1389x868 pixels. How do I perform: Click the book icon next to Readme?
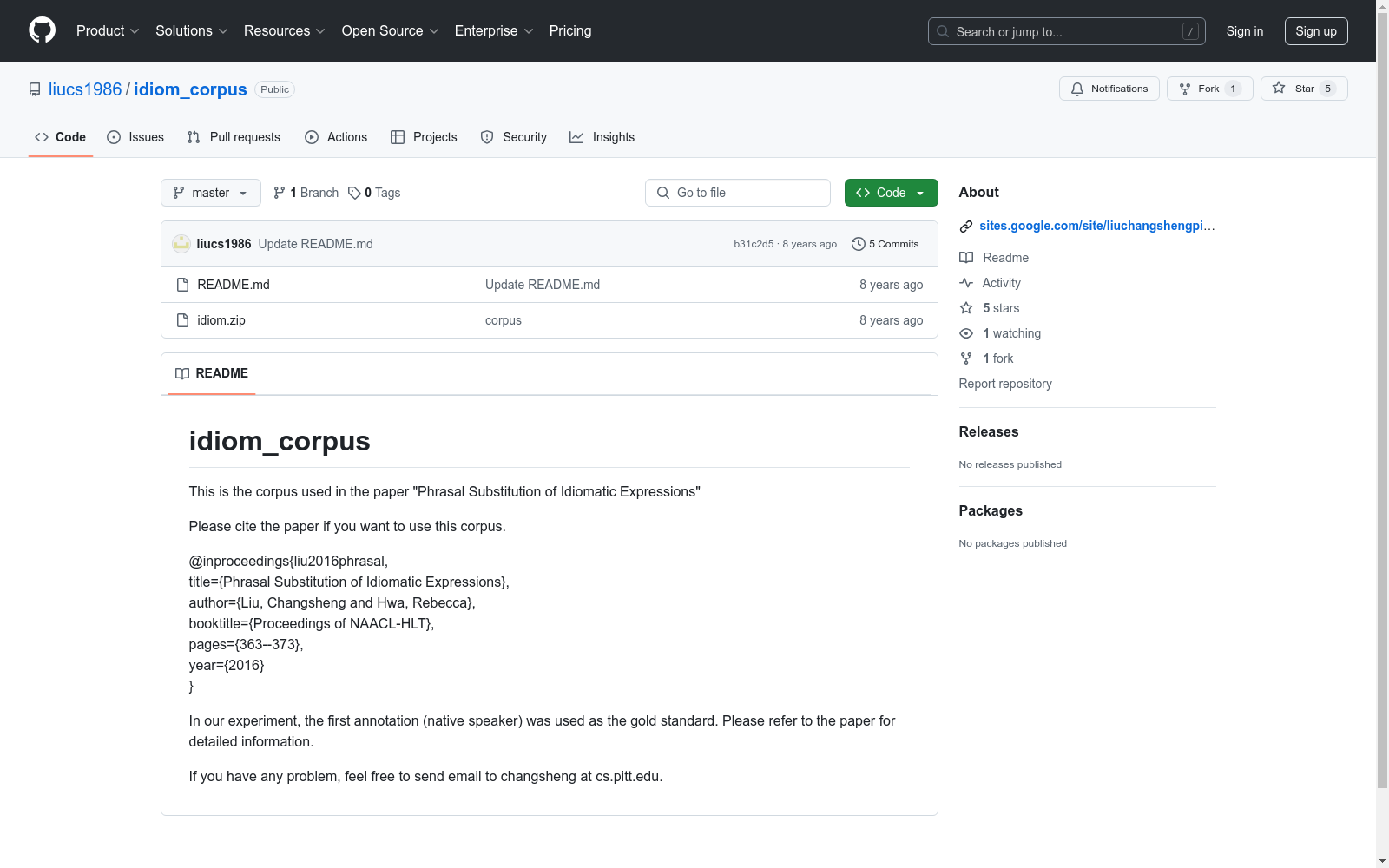click(966, 258)
